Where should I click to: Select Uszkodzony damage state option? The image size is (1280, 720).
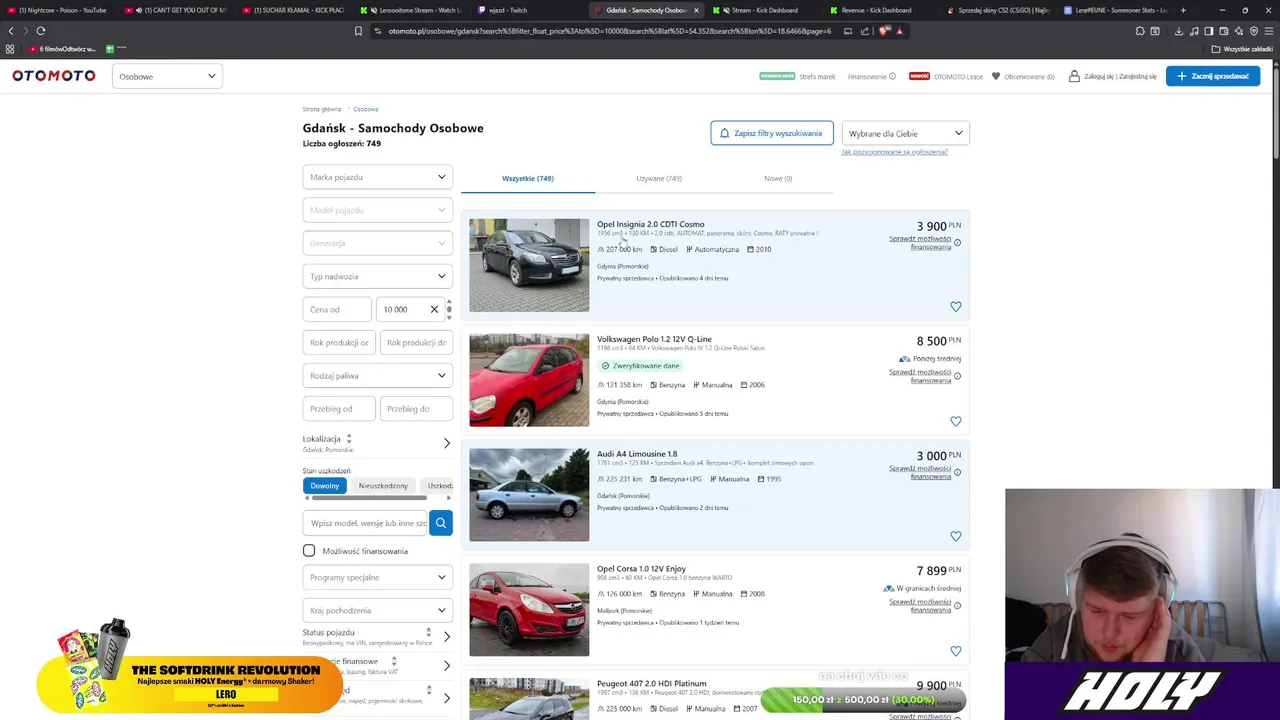pyautogui.click(x=438, y=486)
